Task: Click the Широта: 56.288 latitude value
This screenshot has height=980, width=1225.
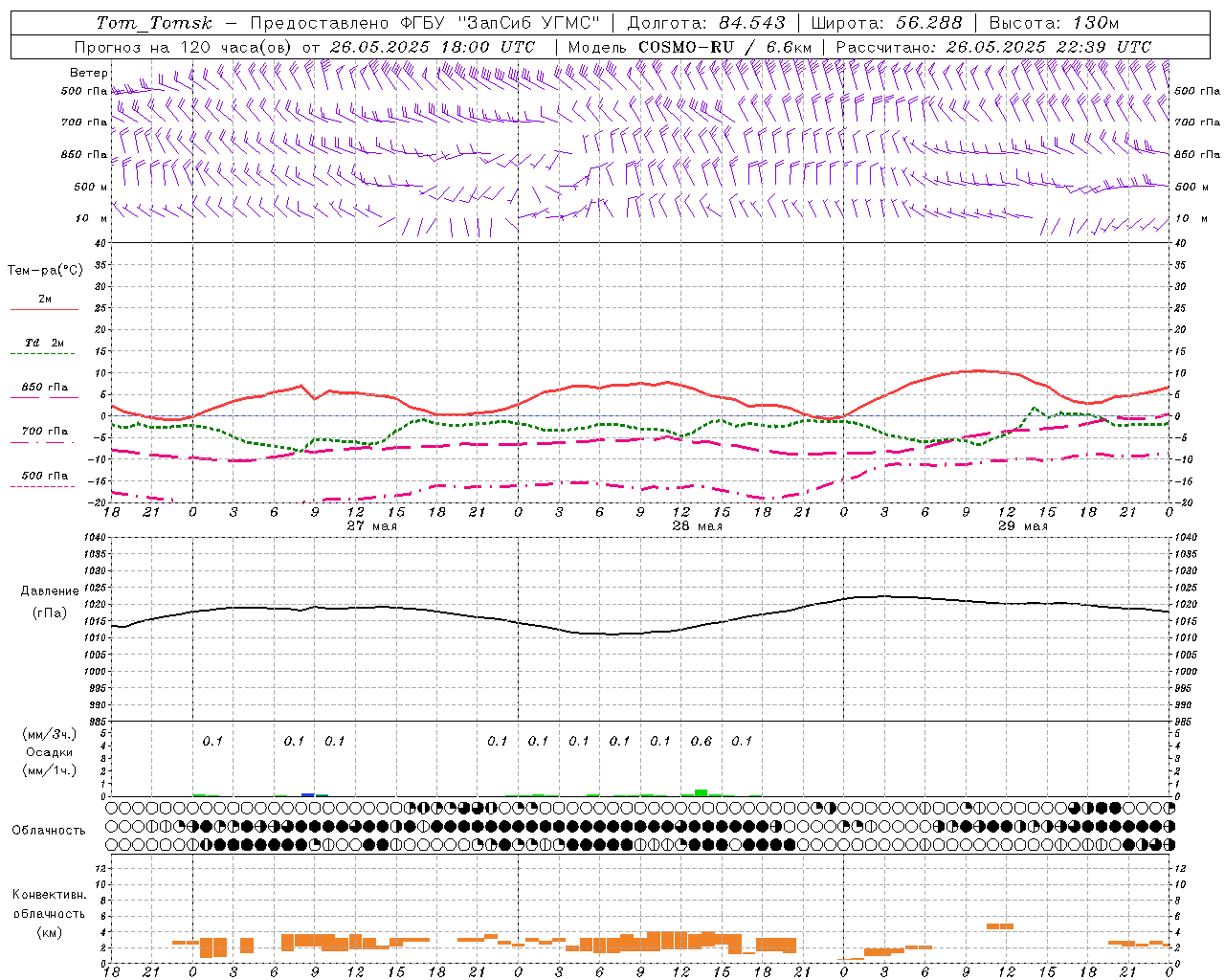Action: (885, 23)
